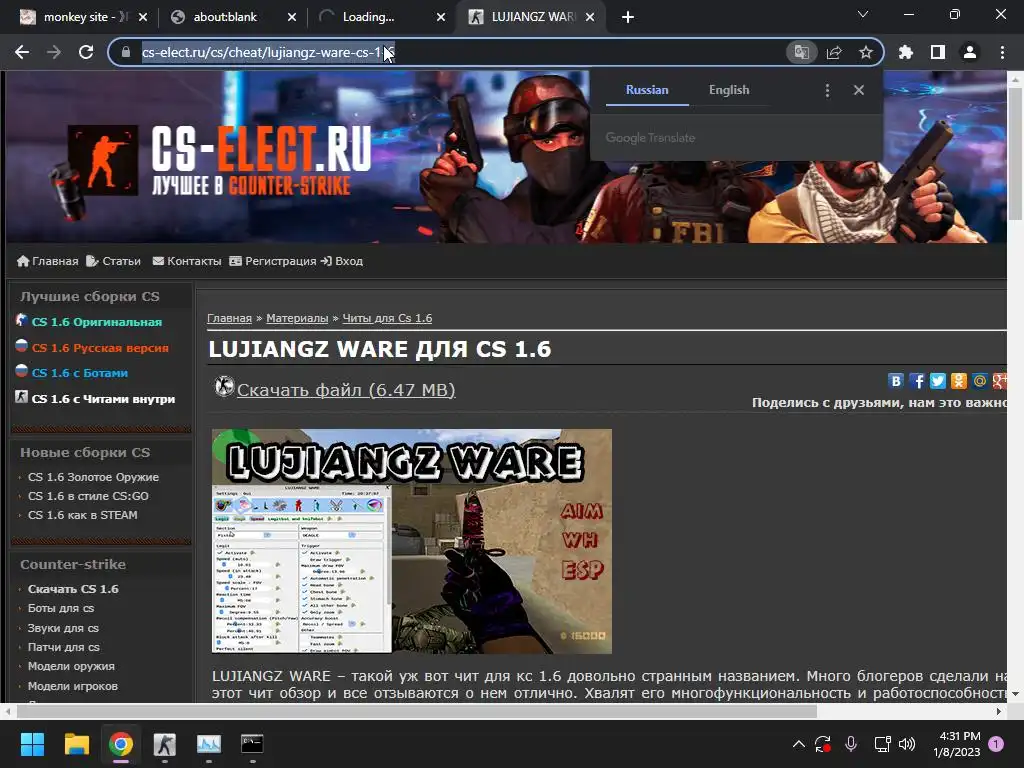Viewport: 1024px width, 768px height.
Task: Open a new browser tab
Action: point(628,17)
